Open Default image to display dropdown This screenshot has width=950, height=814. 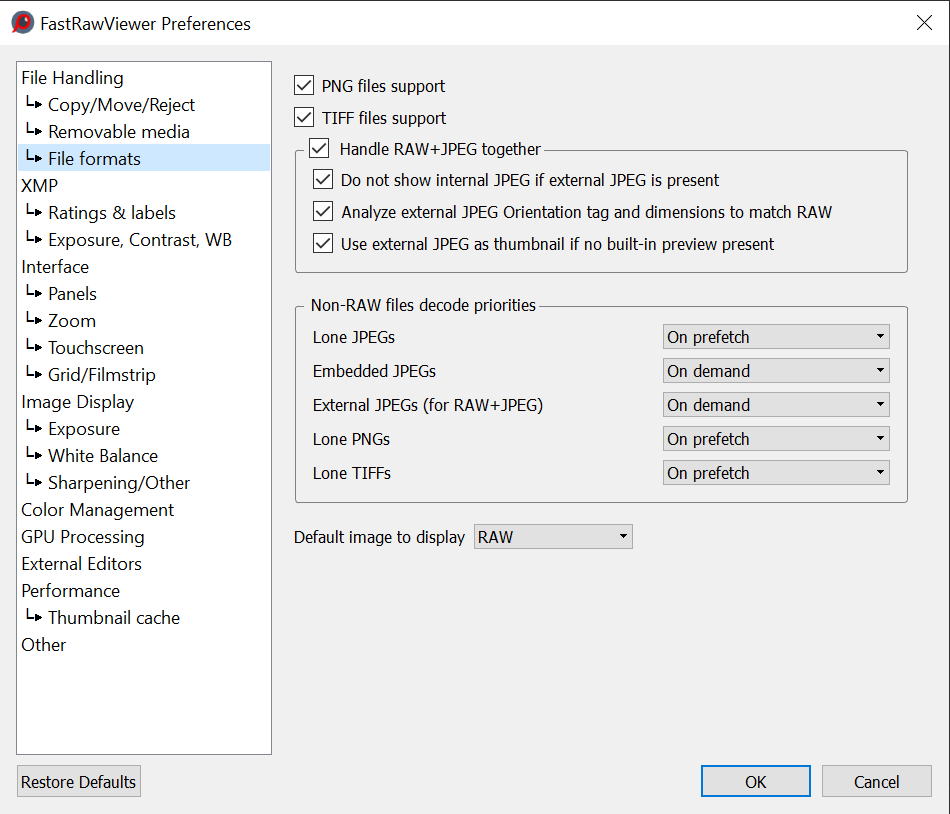(x=553, y=537)
